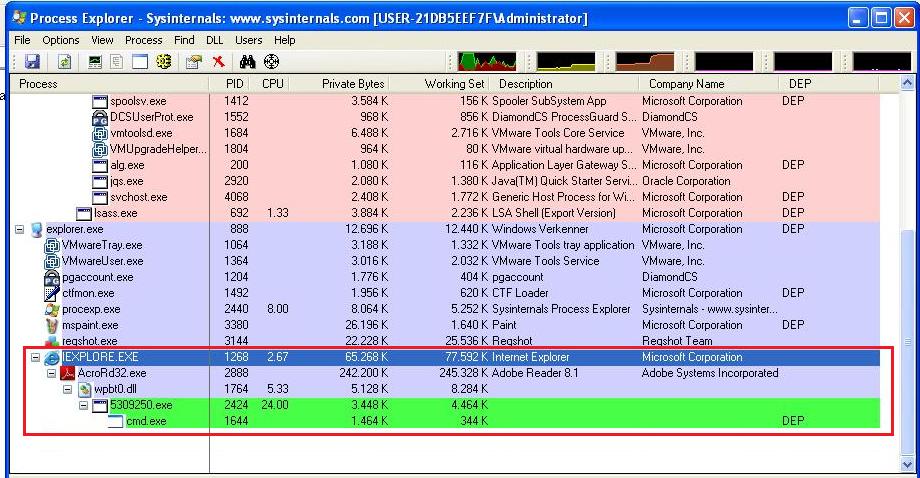The width and height of the screenshot is (920, 478).
Task: Open the System Information graph icon
Action: 95,62
